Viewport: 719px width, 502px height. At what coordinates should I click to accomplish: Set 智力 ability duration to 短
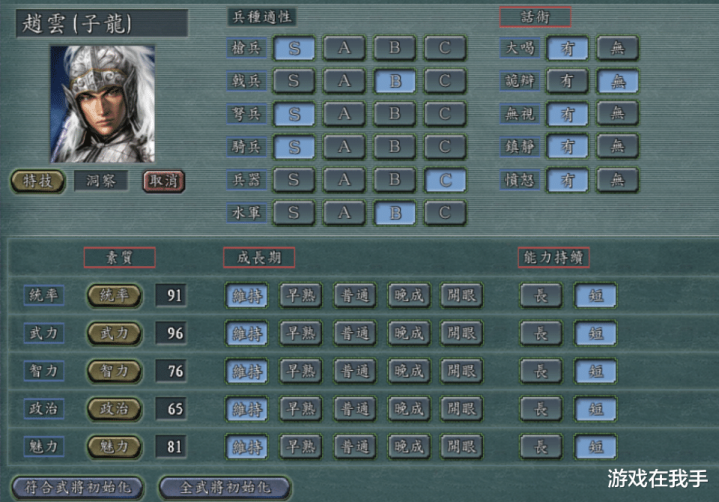click(596, 371)
